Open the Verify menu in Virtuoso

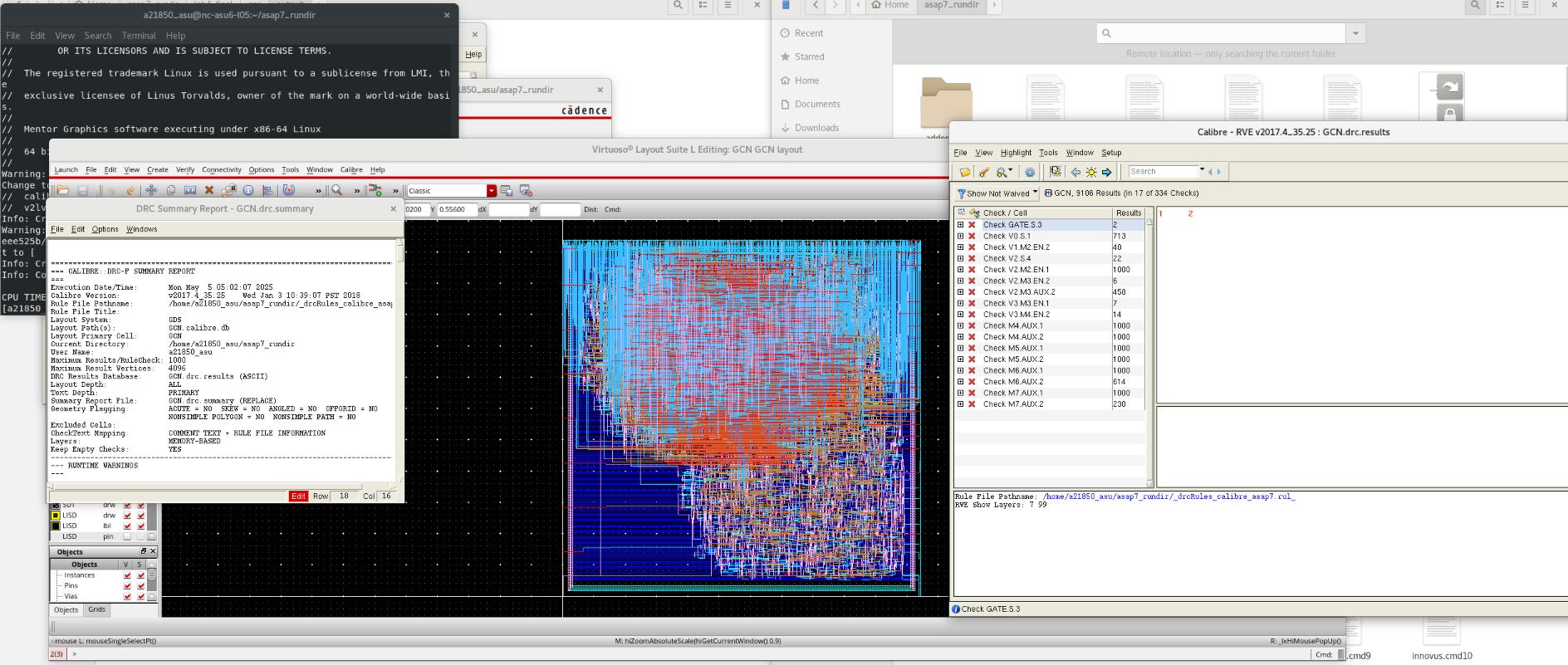185,169
